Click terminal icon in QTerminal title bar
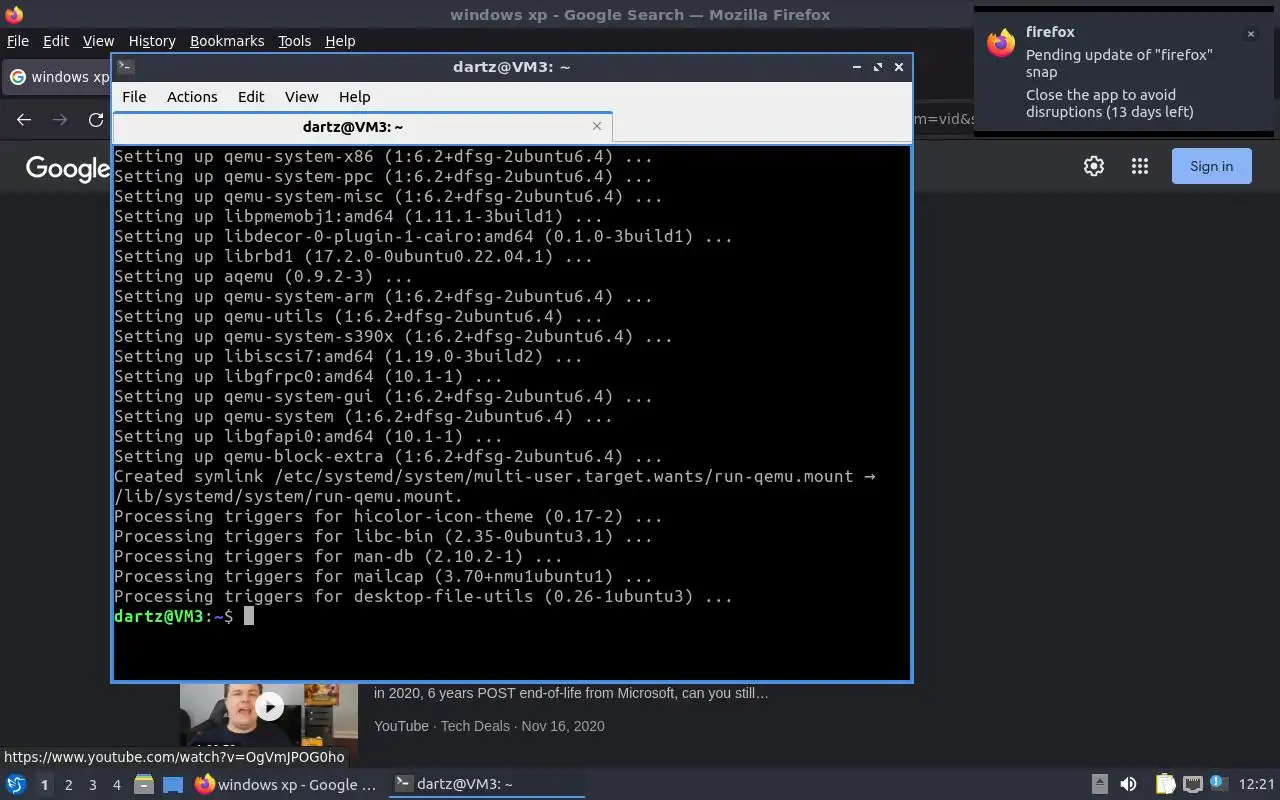This screenshot has width=1280, height=800. [x=125, y=67]
